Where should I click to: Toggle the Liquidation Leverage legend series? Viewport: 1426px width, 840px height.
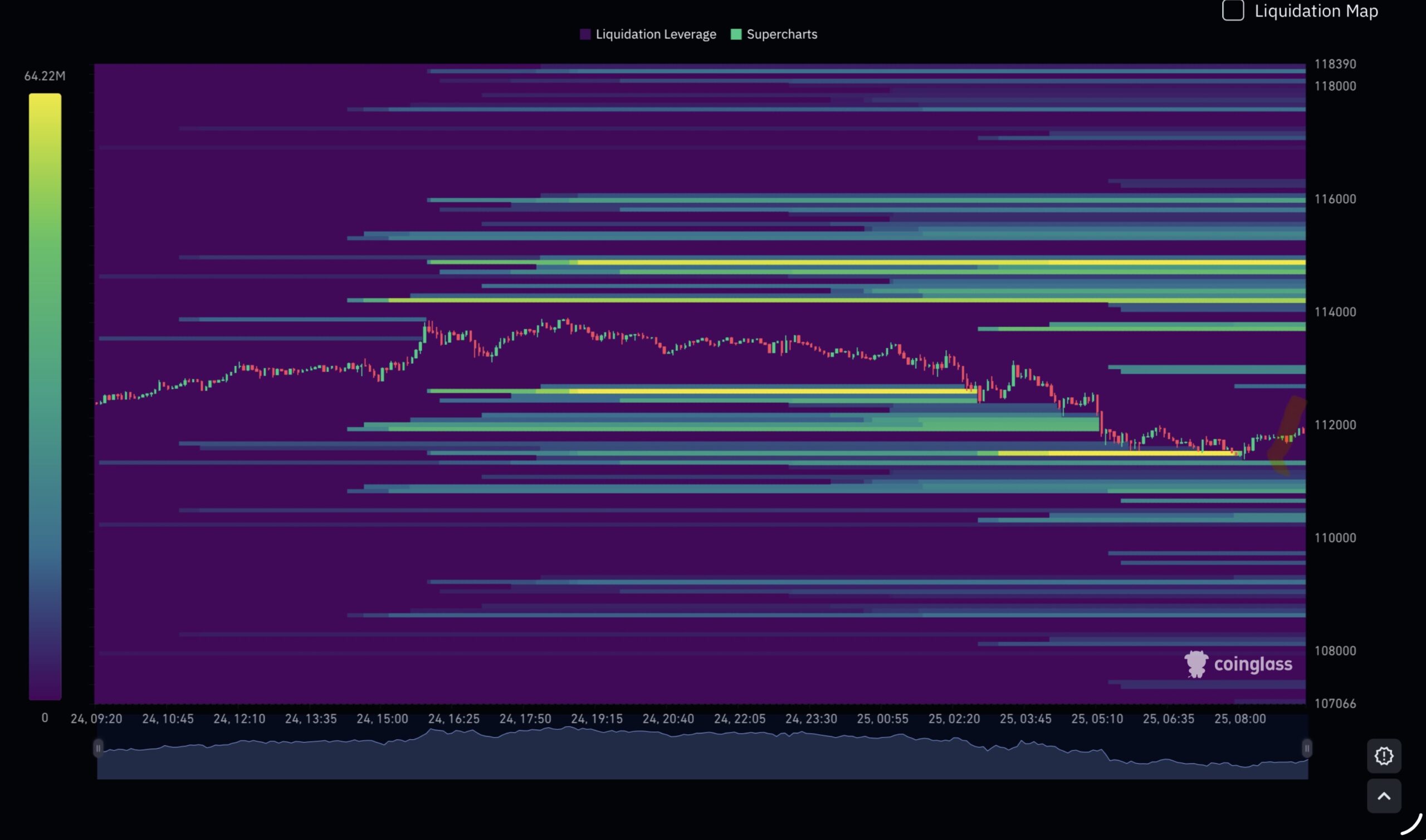coord(648,35)
